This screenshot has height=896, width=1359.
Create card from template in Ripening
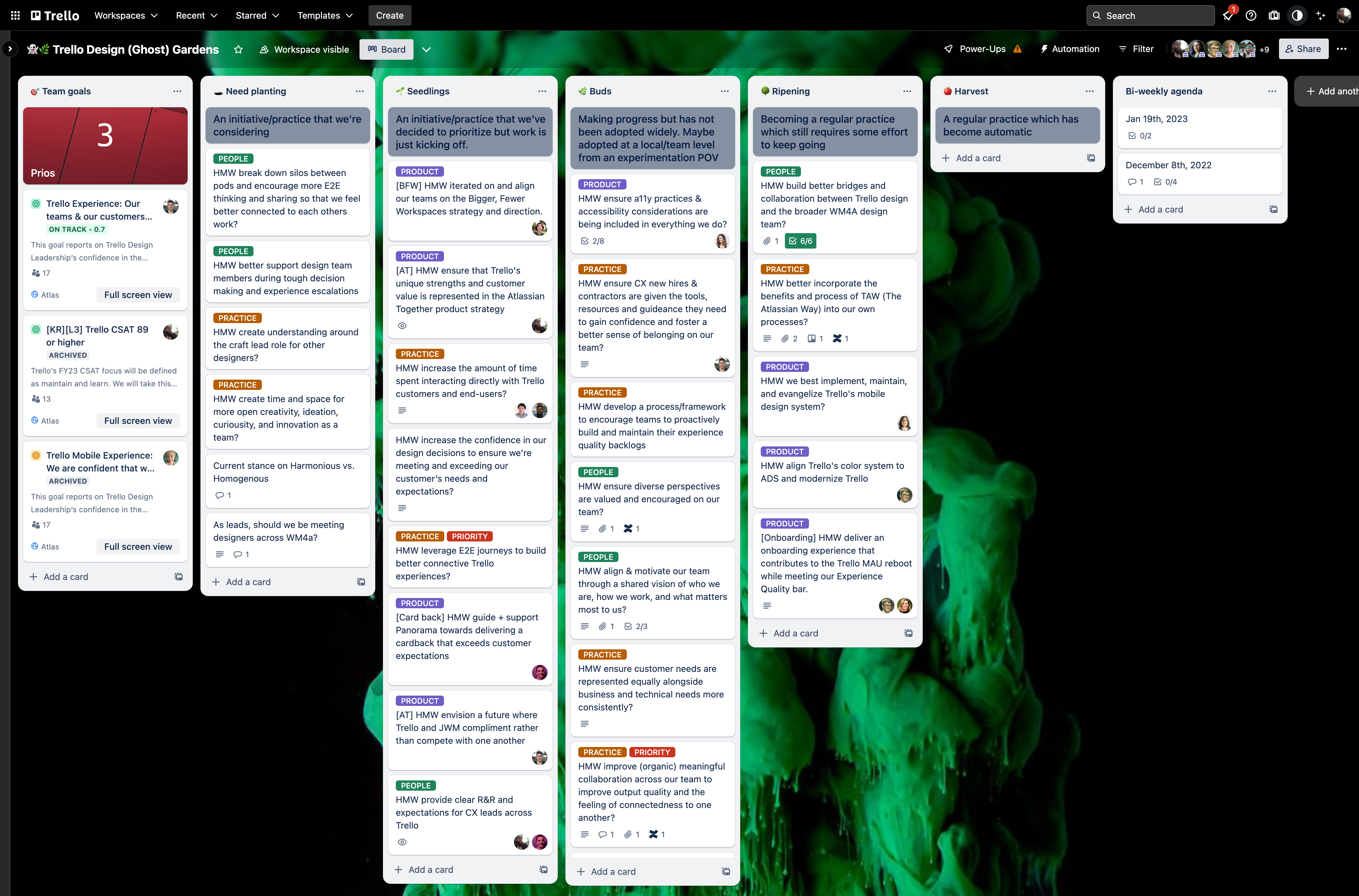(x=909, y=633)
